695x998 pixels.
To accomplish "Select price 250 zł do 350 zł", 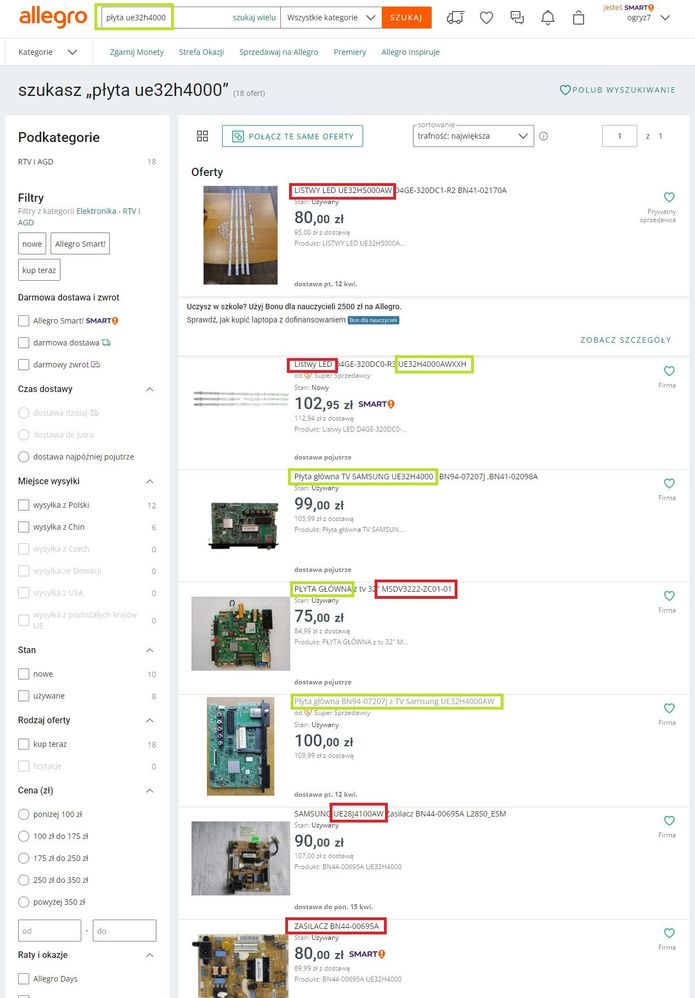I will coord(24,880).
